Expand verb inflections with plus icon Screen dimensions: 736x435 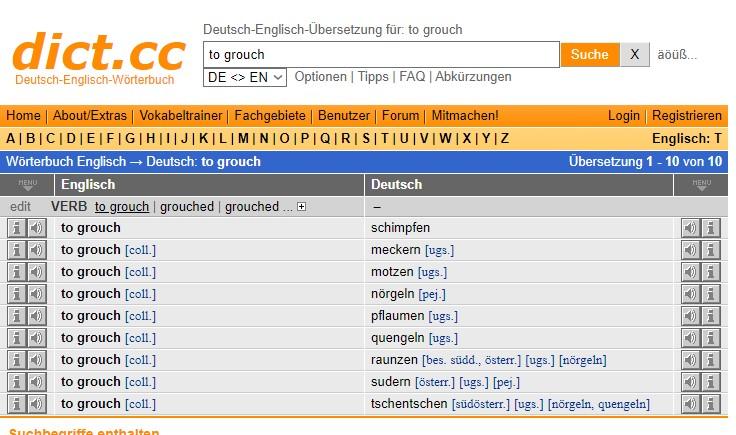pyautogui.click(x=302, y=207)
